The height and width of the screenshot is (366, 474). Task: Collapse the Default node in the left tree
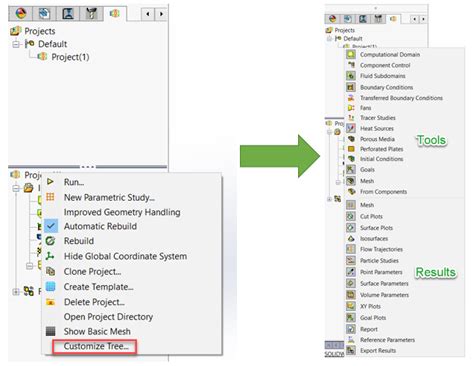[x=16, y=44]
